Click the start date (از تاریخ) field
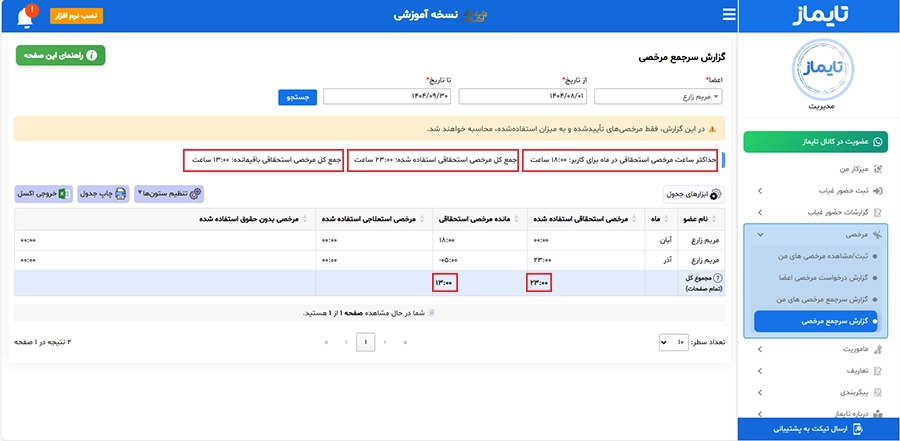Screen dimensions: 900x441 [522, 96]
